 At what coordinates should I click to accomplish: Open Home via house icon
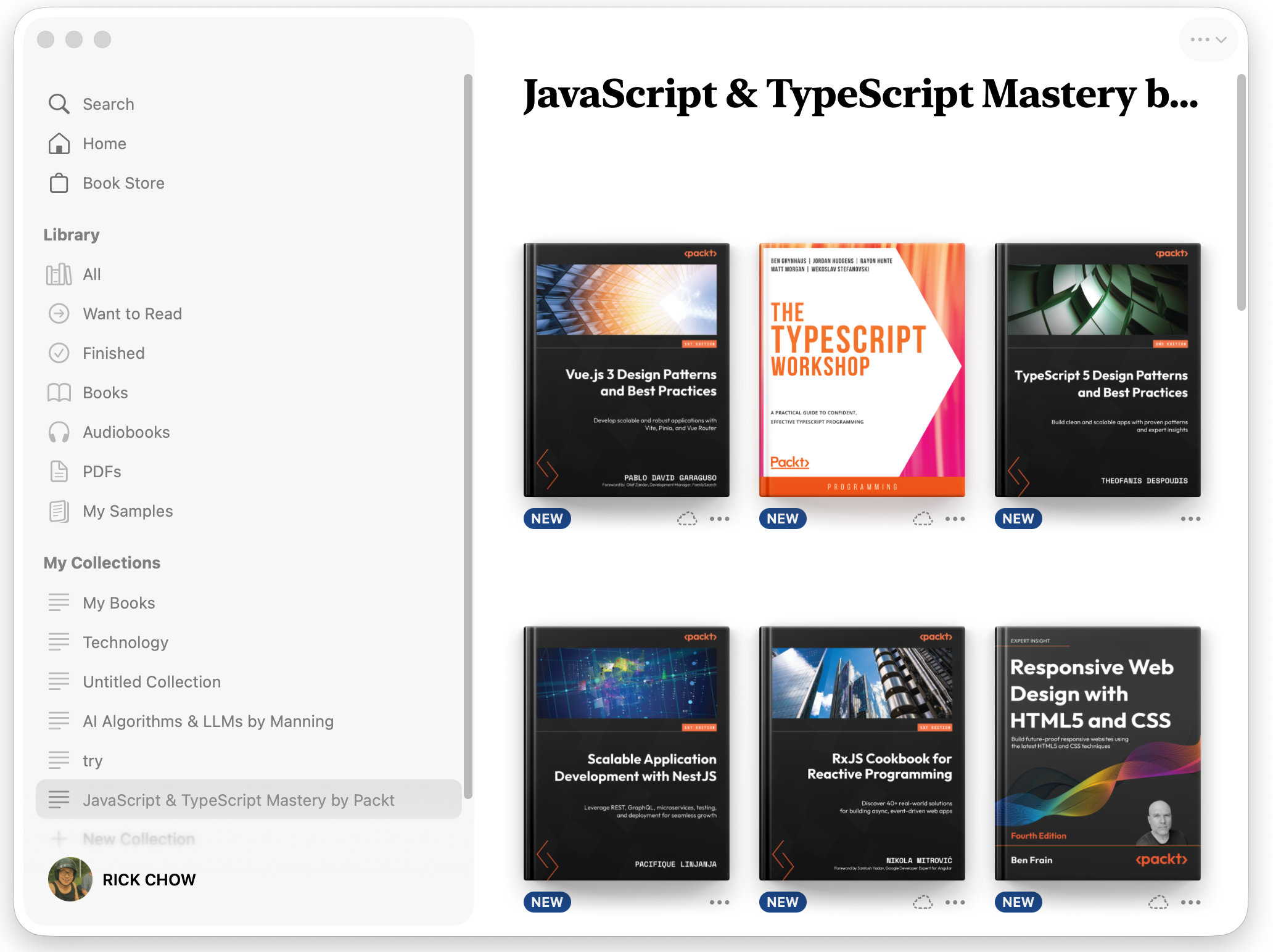[59, 144]
